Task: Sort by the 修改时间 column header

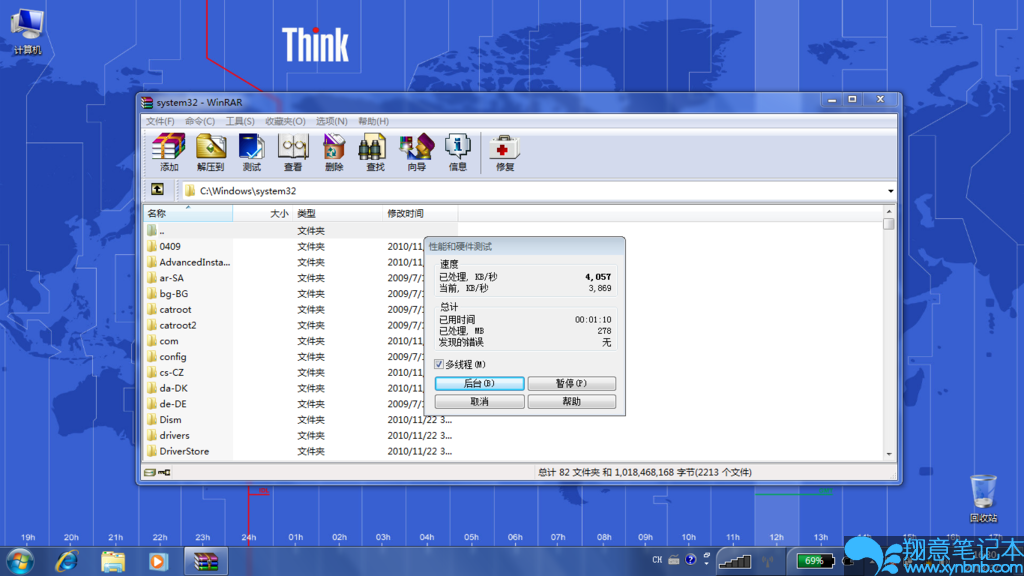Action: (x=420, y=214)
